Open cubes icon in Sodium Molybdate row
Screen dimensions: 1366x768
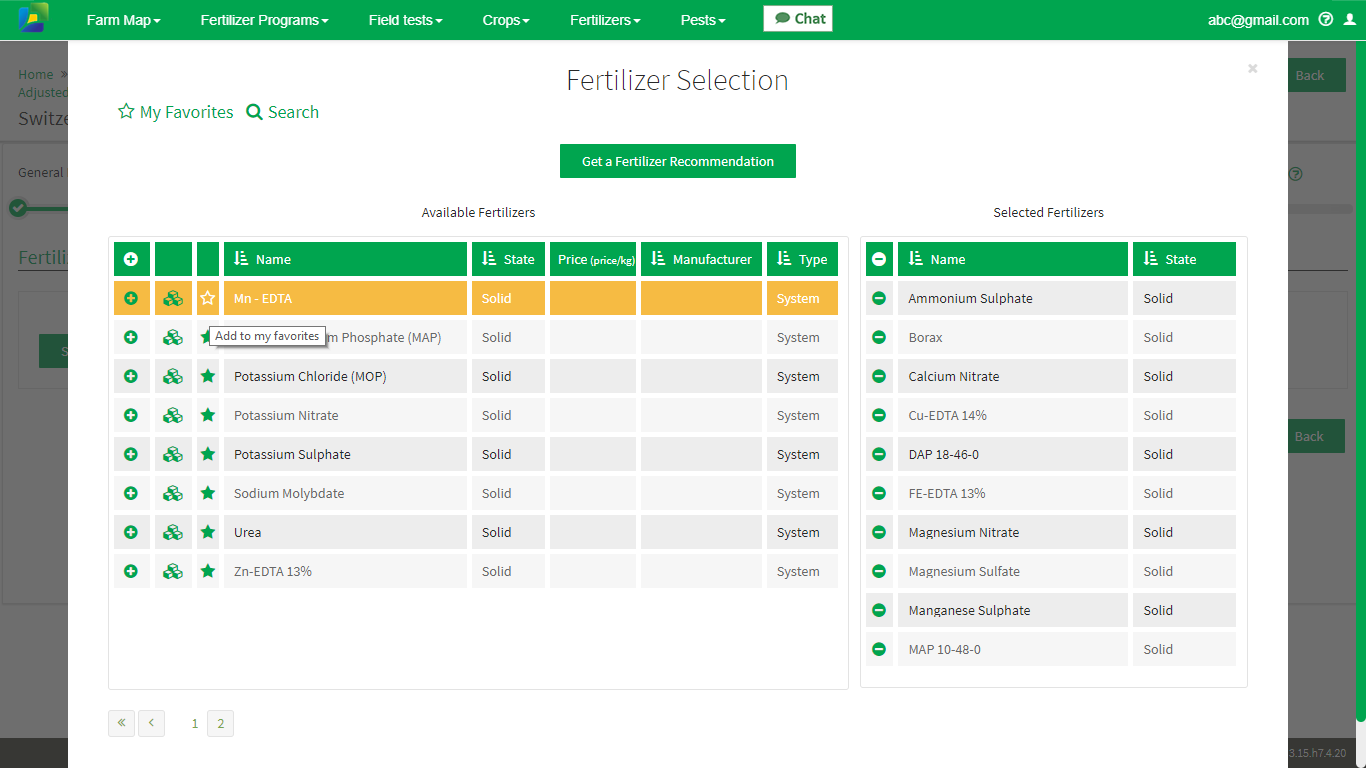click(x=173, y=493)
